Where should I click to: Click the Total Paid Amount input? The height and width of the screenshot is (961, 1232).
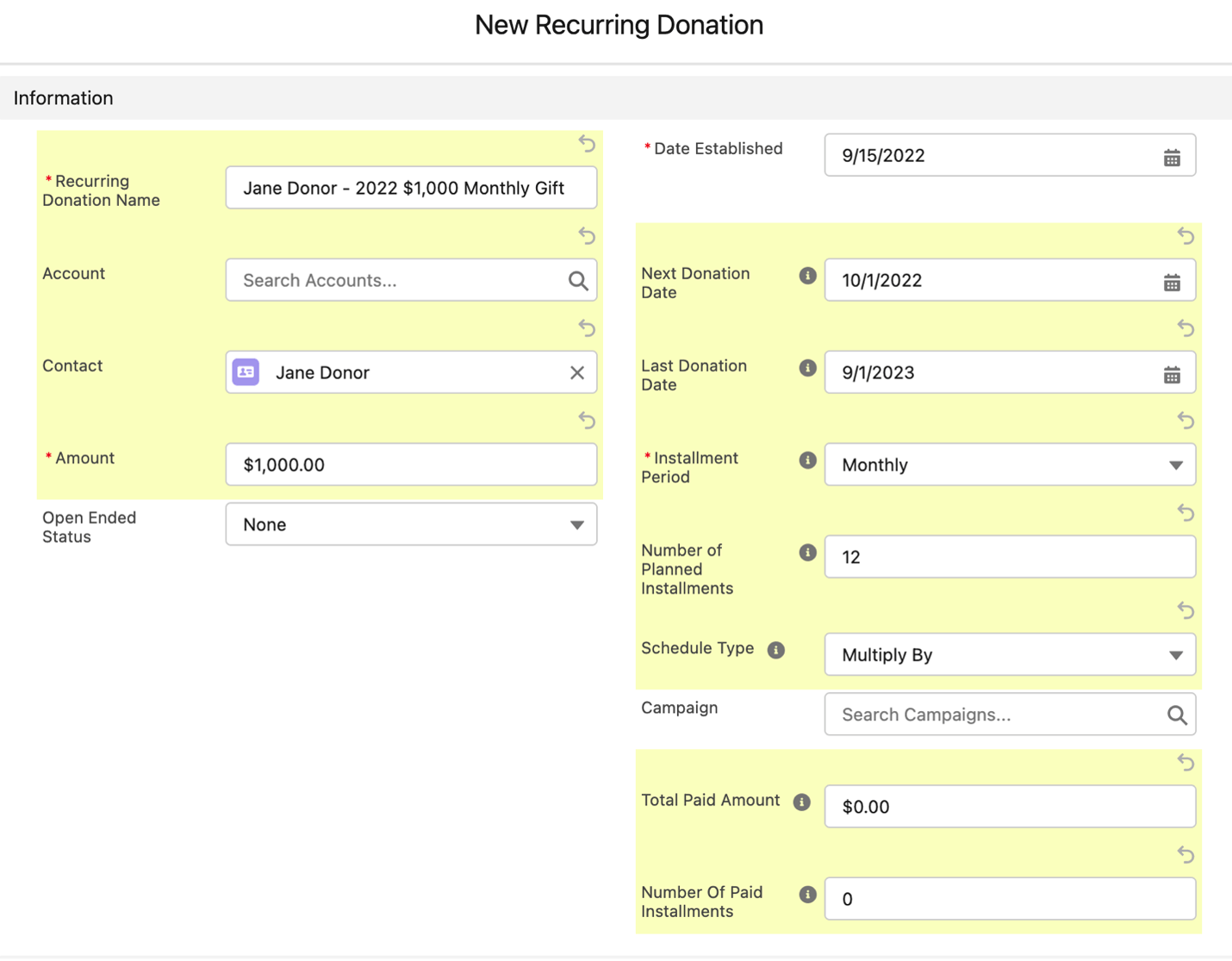[1010, 806]
